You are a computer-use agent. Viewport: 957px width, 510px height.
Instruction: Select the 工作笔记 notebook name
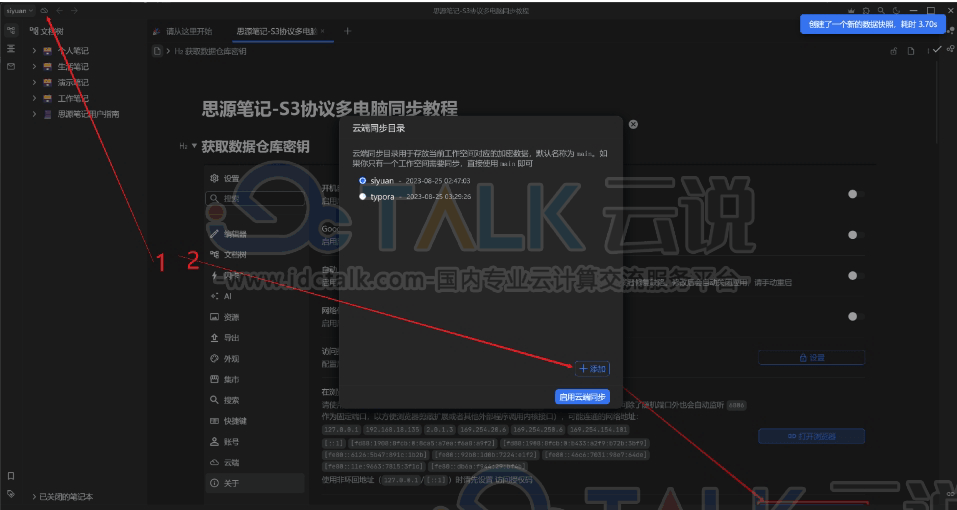tap(73, 98)
